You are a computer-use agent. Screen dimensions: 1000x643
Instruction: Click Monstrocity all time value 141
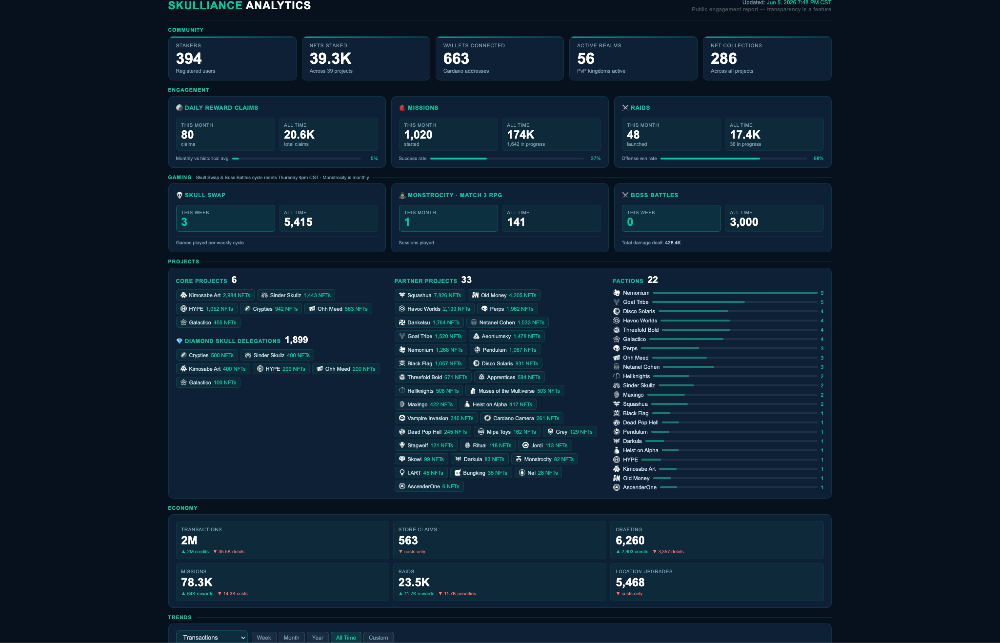click(x=516, y=222)
